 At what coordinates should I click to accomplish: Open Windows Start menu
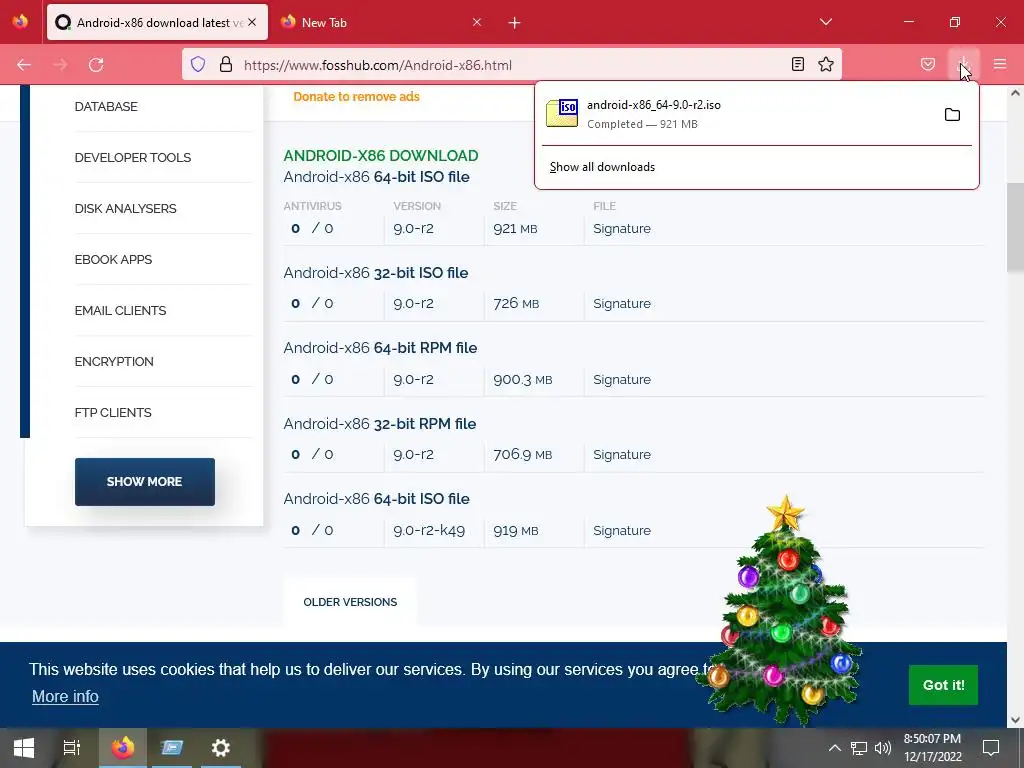(x=24, y=748)
